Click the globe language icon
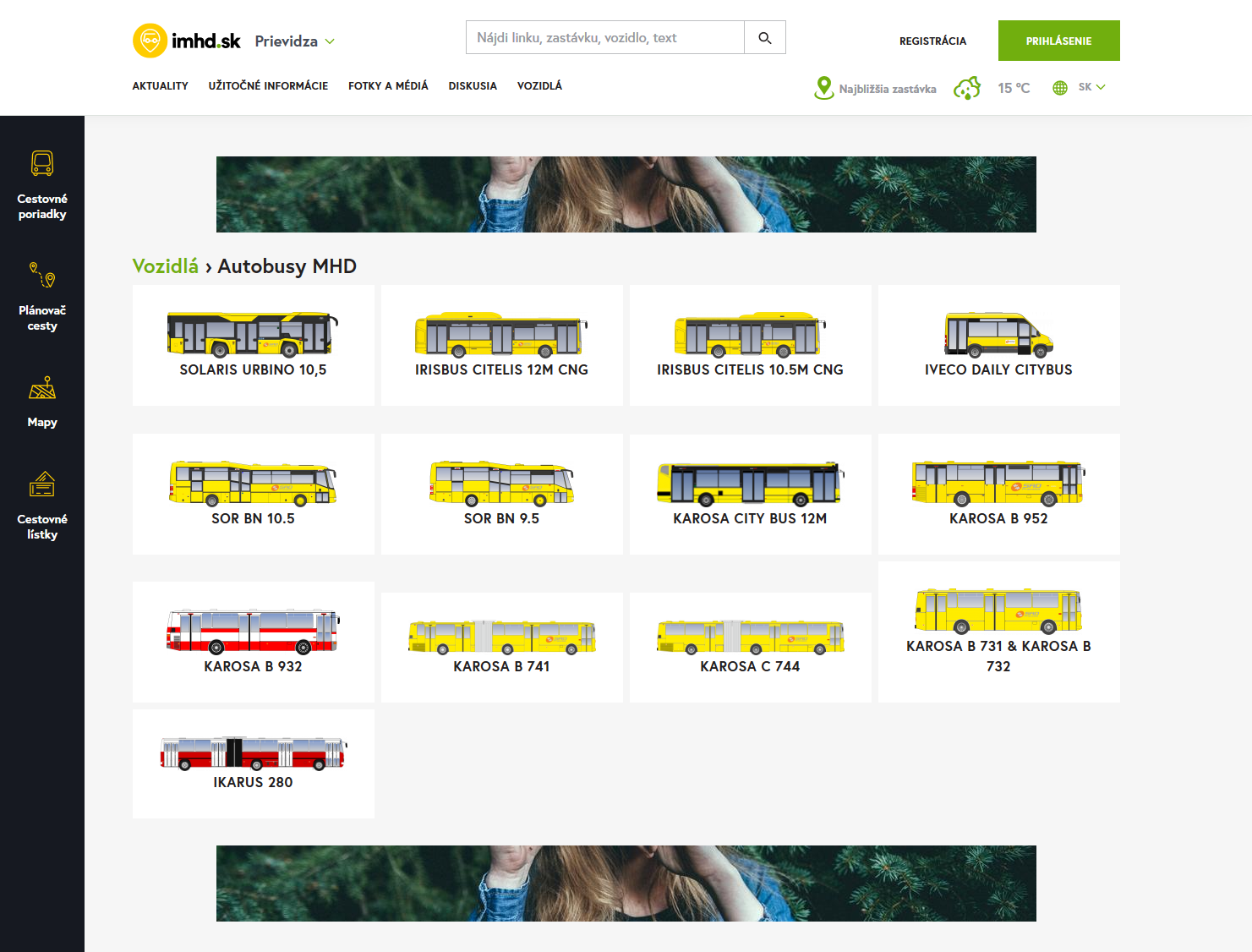The width and height of the screenshot is (1252, 952). pos(1060,88)
